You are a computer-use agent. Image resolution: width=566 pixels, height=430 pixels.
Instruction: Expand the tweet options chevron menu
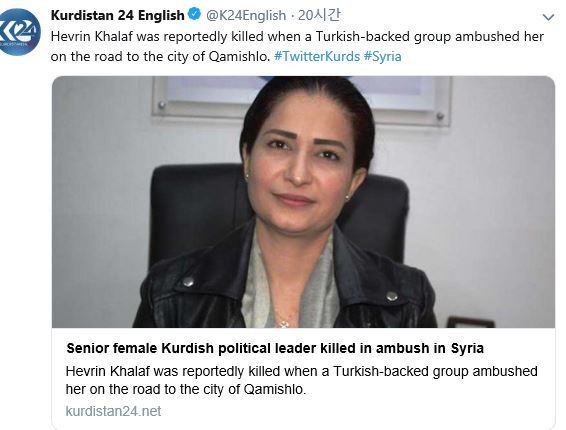coord(548,17)
